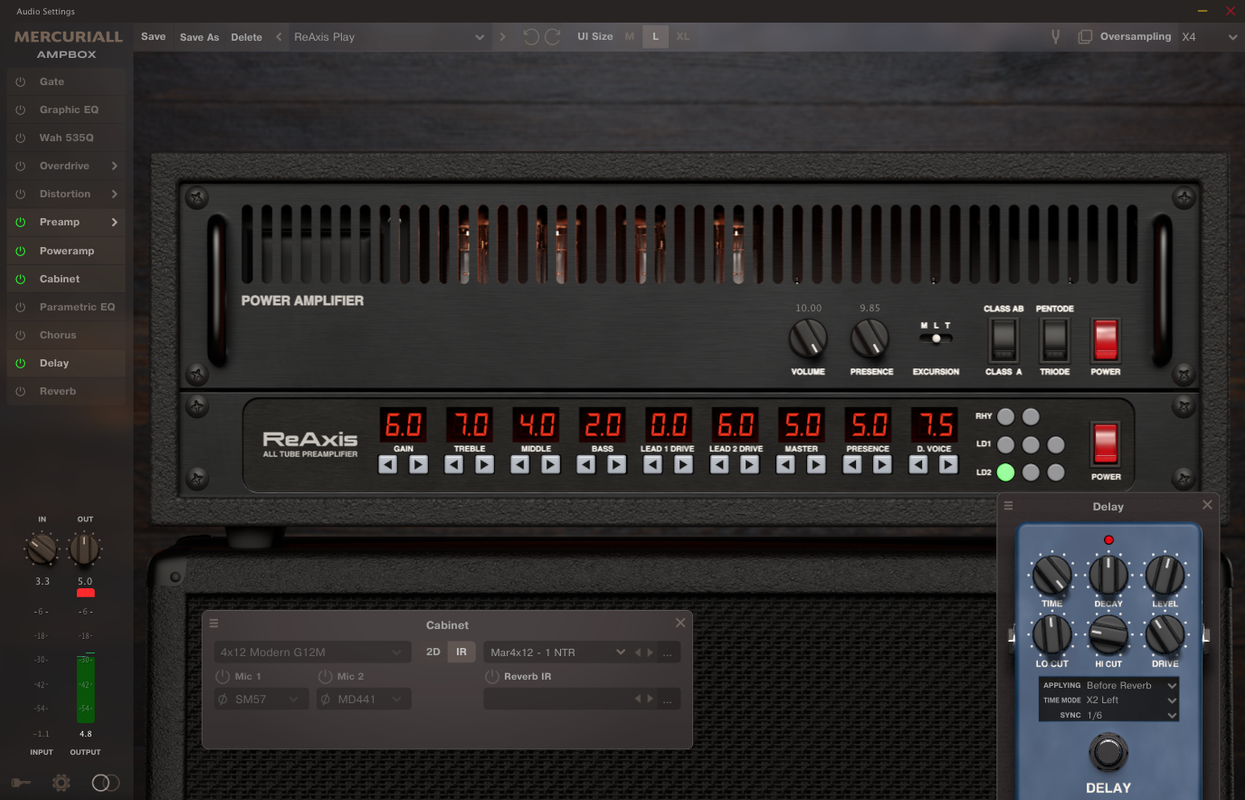Enable the Wah 535Q power icon
The image size is (1245, 800).
click(x=20, y=138)
